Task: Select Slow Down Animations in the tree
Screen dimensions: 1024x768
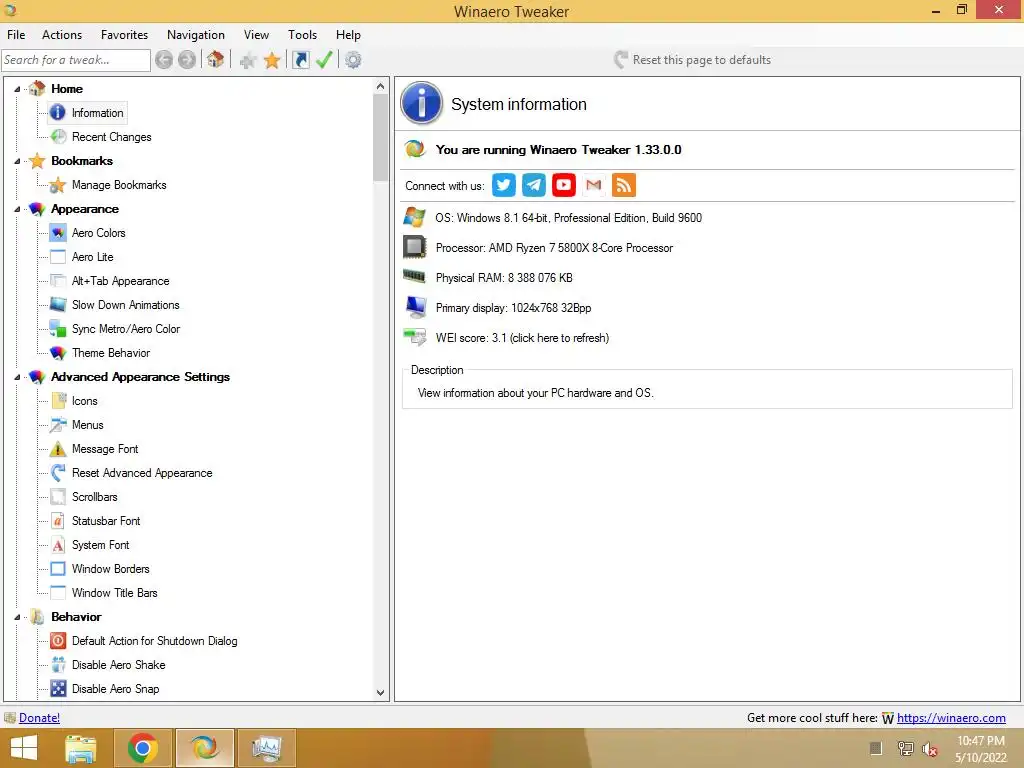Action: pyautogui.click(x=125, y=305)
